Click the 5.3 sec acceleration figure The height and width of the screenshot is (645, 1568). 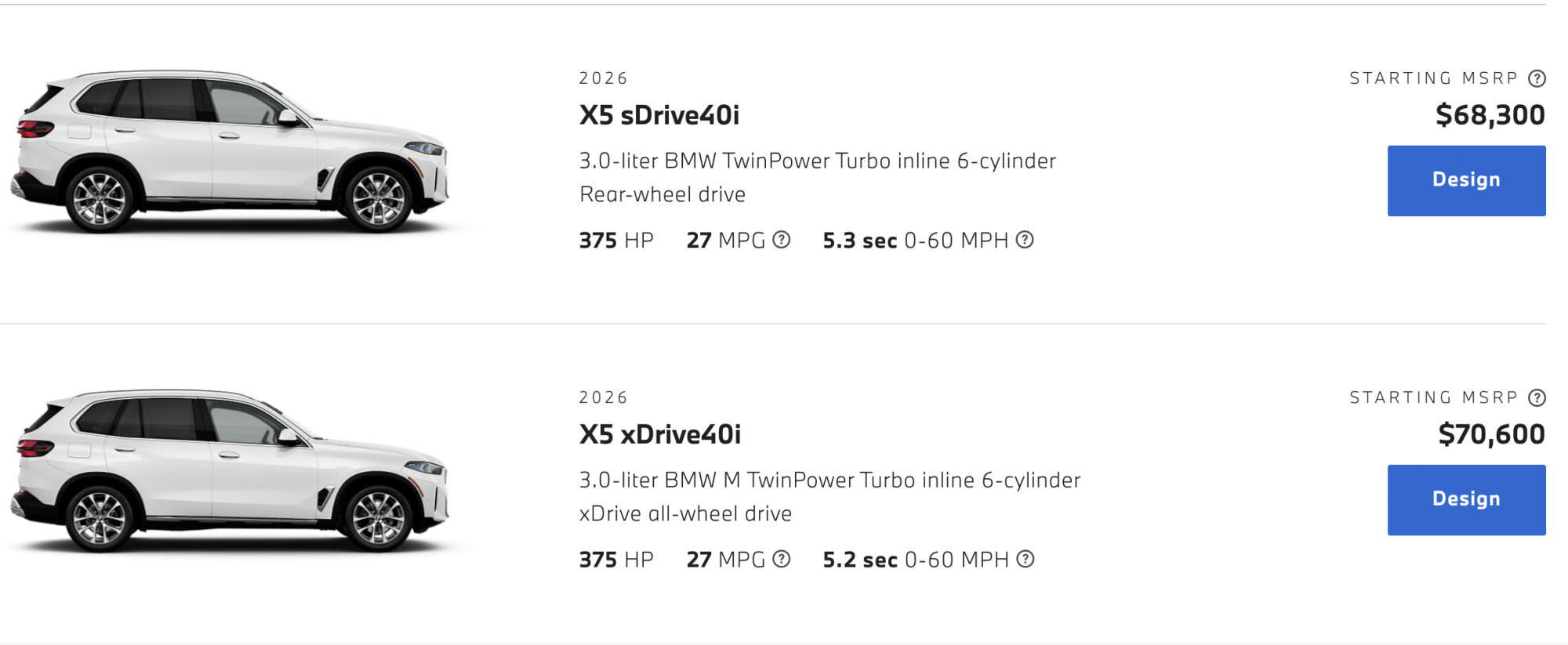(859, 241)
